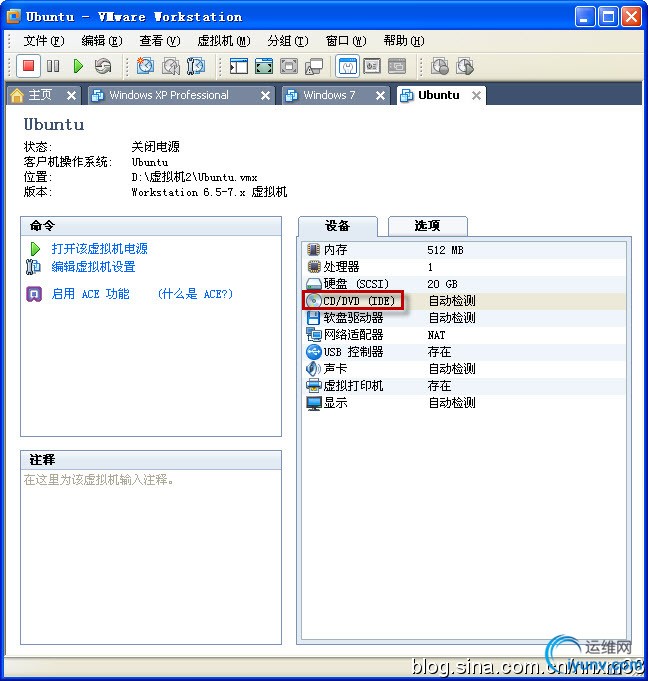Minimize the VMware Workstation window
Image resolution: width=648 pixels, height=681 pixels.
coord(585,17)
